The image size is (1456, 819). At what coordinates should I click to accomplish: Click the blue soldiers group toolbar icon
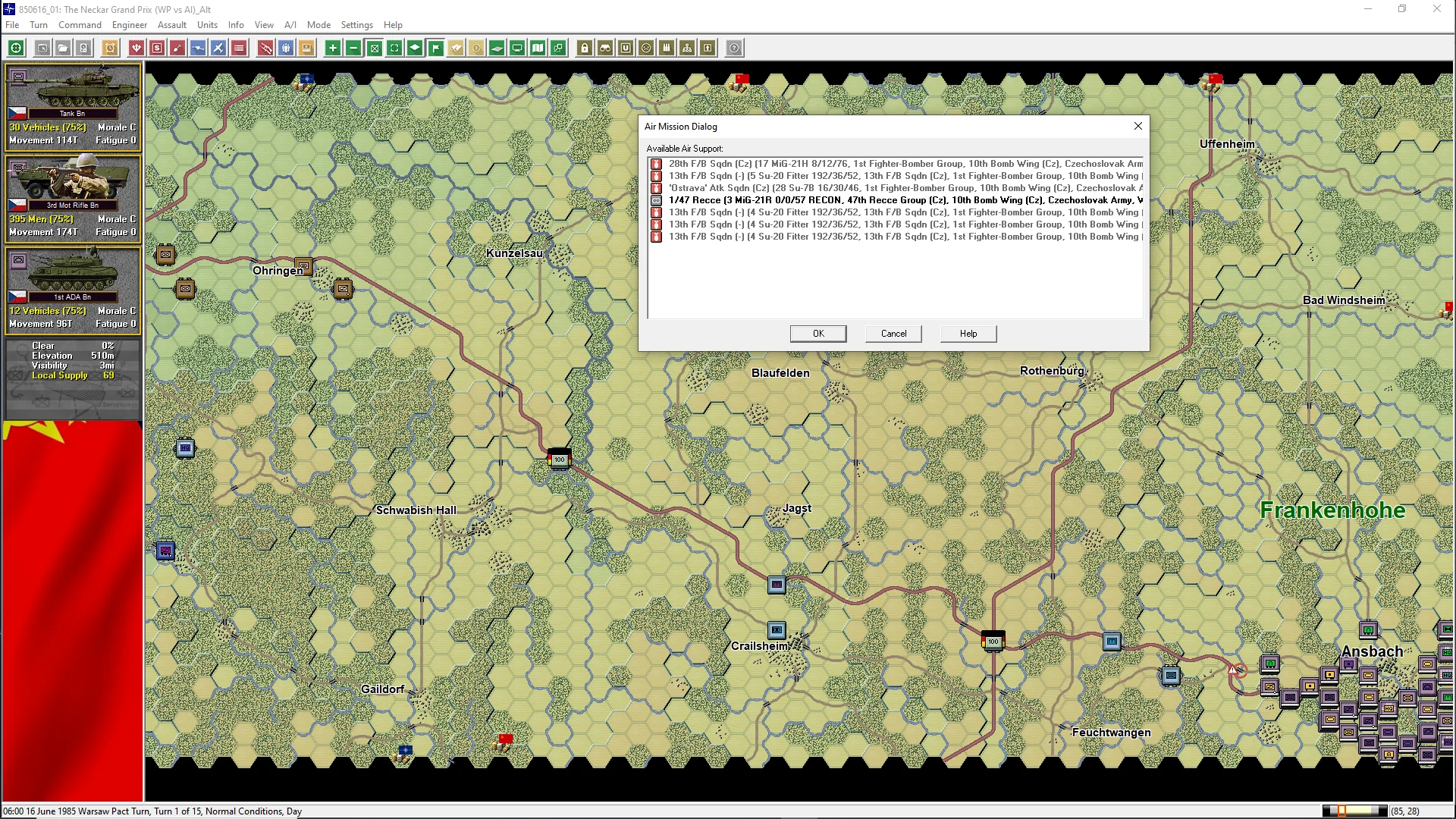coord(286,49)
